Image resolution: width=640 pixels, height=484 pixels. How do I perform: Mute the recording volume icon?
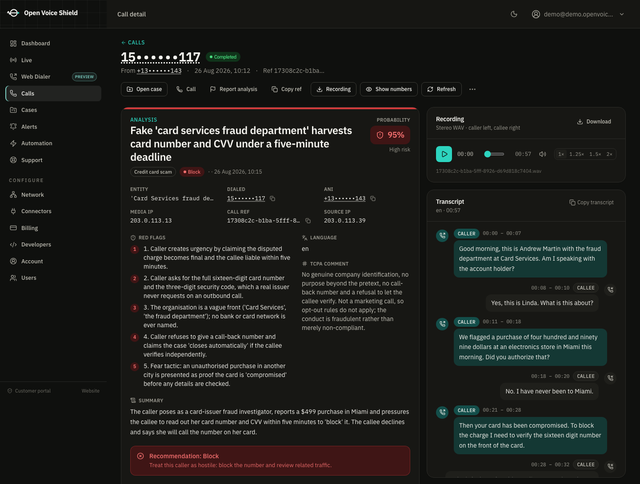(542, 154)
